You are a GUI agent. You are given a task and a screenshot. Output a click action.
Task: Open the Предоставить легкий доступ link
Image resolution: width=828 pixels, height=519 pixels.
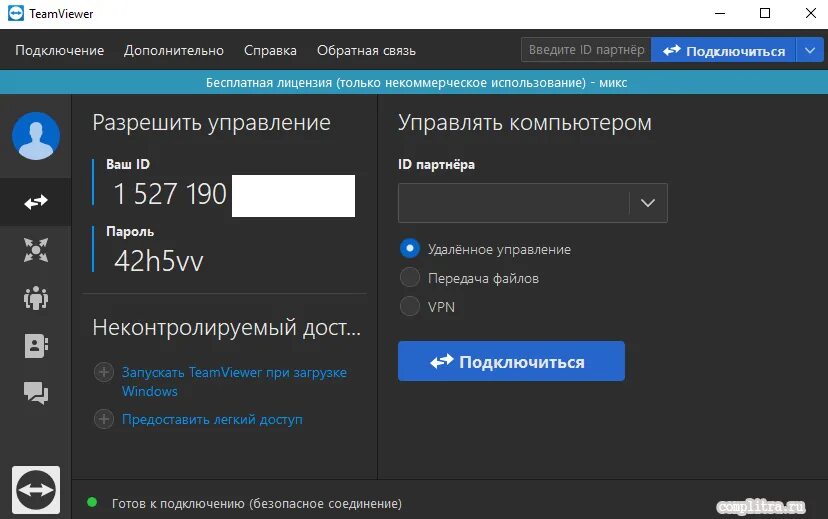[x=212, y=419]
